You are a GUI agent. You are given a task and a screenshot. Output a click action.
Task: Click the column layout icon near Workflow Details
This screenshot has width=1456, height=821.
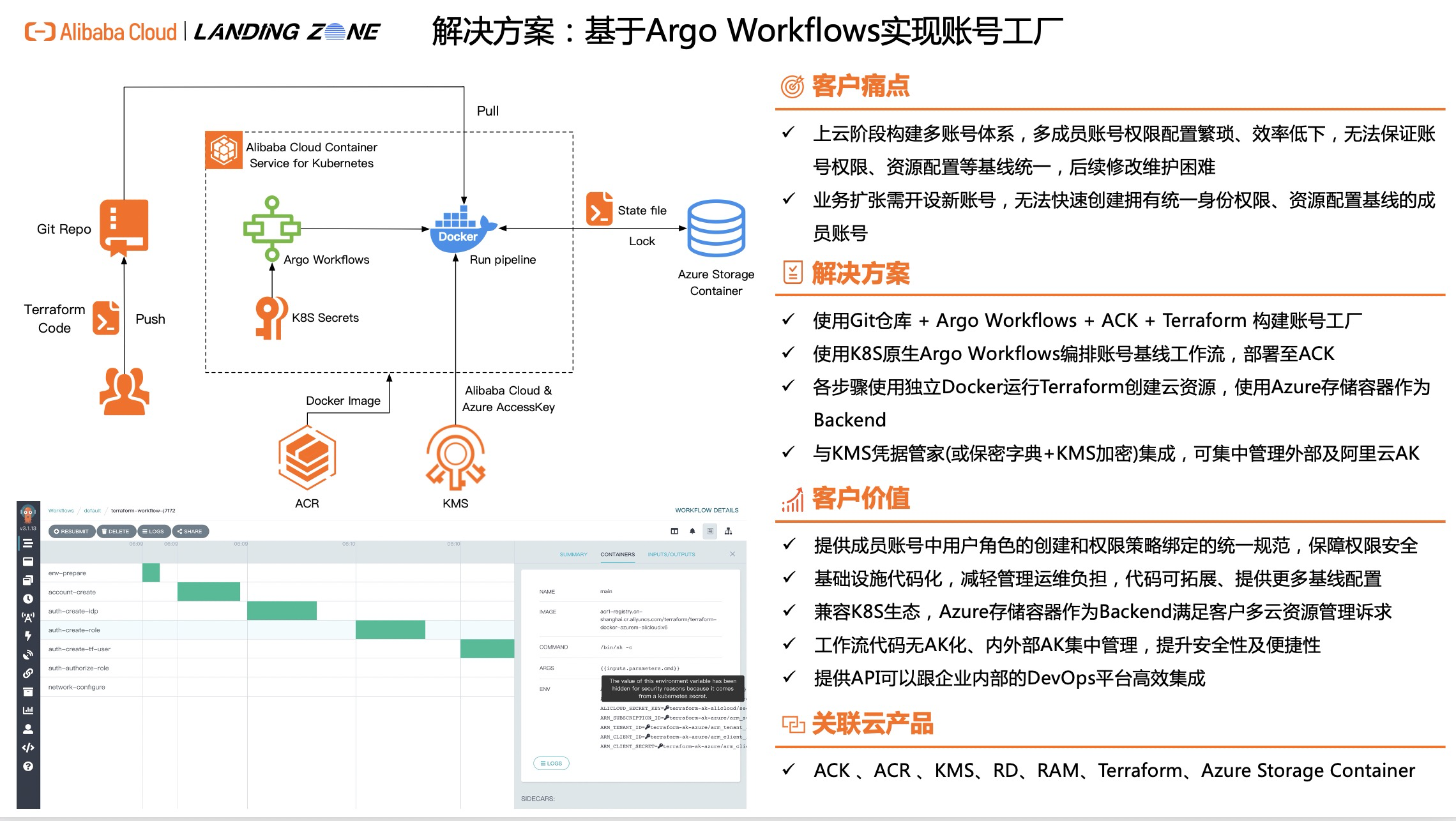674,531
